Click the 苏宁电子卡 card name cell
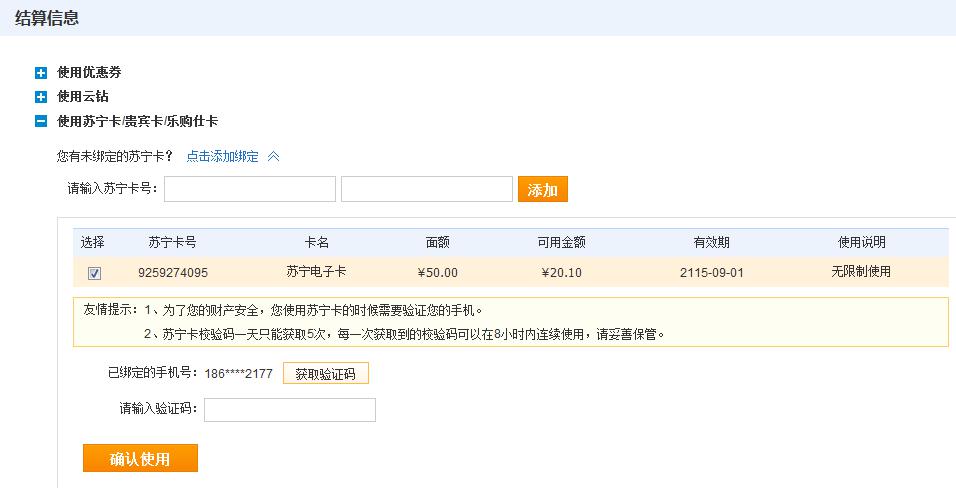This screenshot has height=488, width=956. pos(316,271)
